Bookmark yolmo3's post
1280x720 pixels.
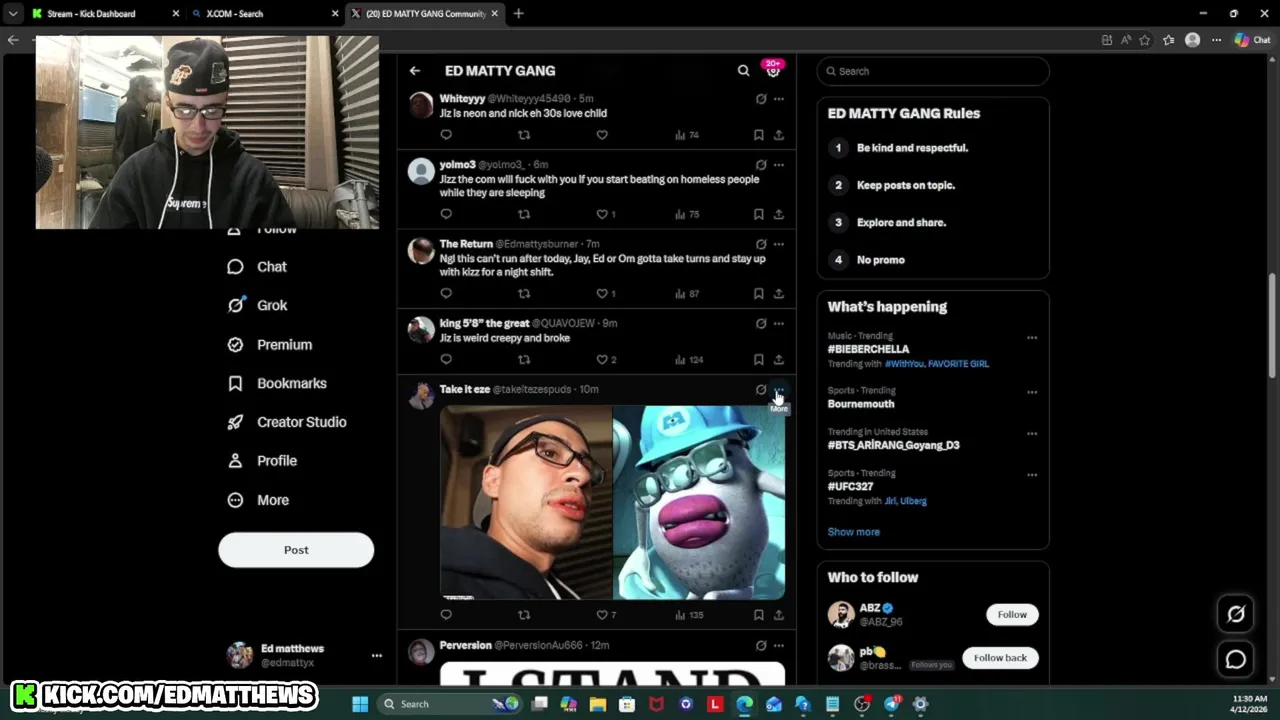759,214
